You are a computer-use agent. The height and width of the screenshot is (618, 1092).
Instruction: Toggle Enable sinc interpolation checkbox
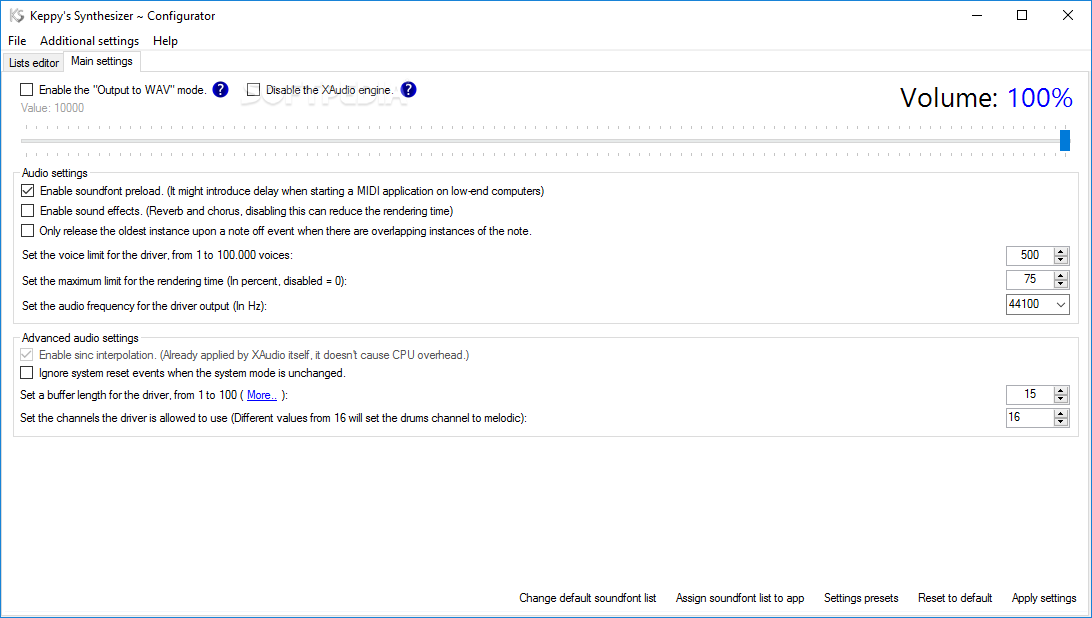[27, 355]
